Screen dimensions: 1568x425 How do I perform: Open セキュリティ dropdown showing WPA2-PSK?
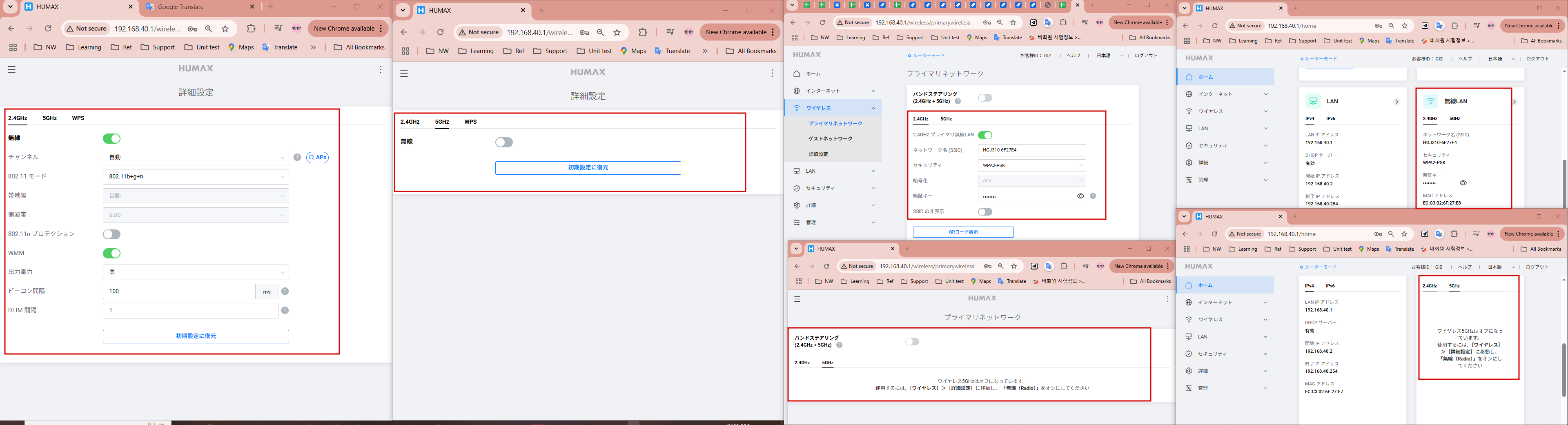pos(1032,166)
